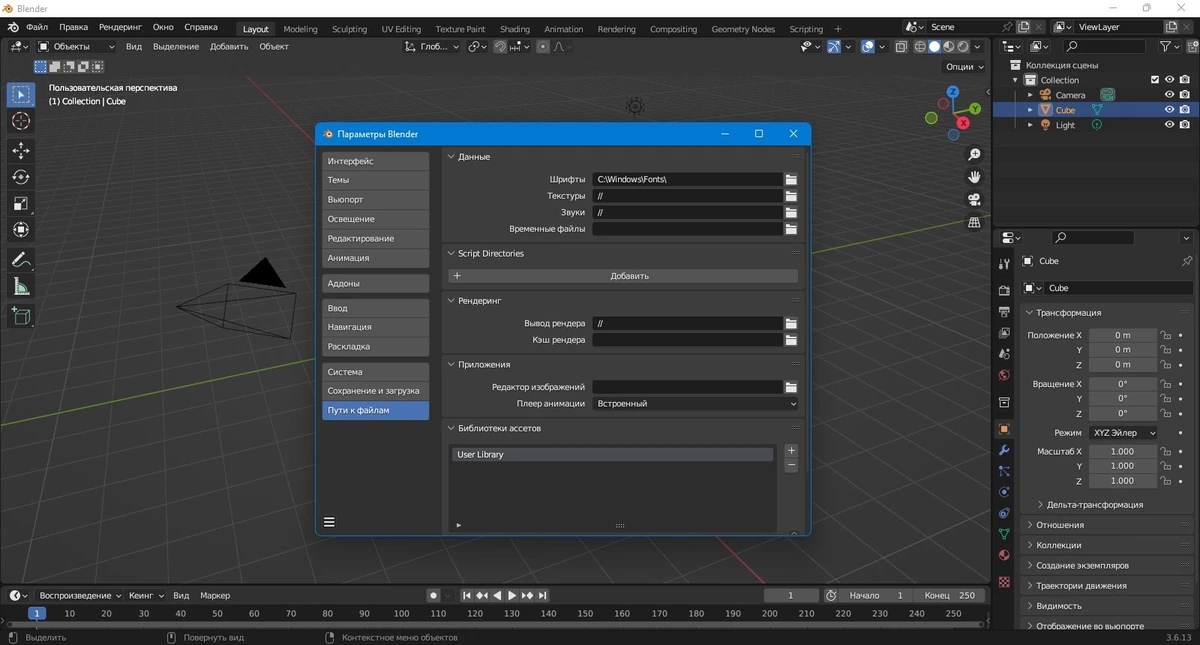Viewport: 1200px width, 645px height.
Task: Expand the Отношения panel
Action: [1060, 525]
